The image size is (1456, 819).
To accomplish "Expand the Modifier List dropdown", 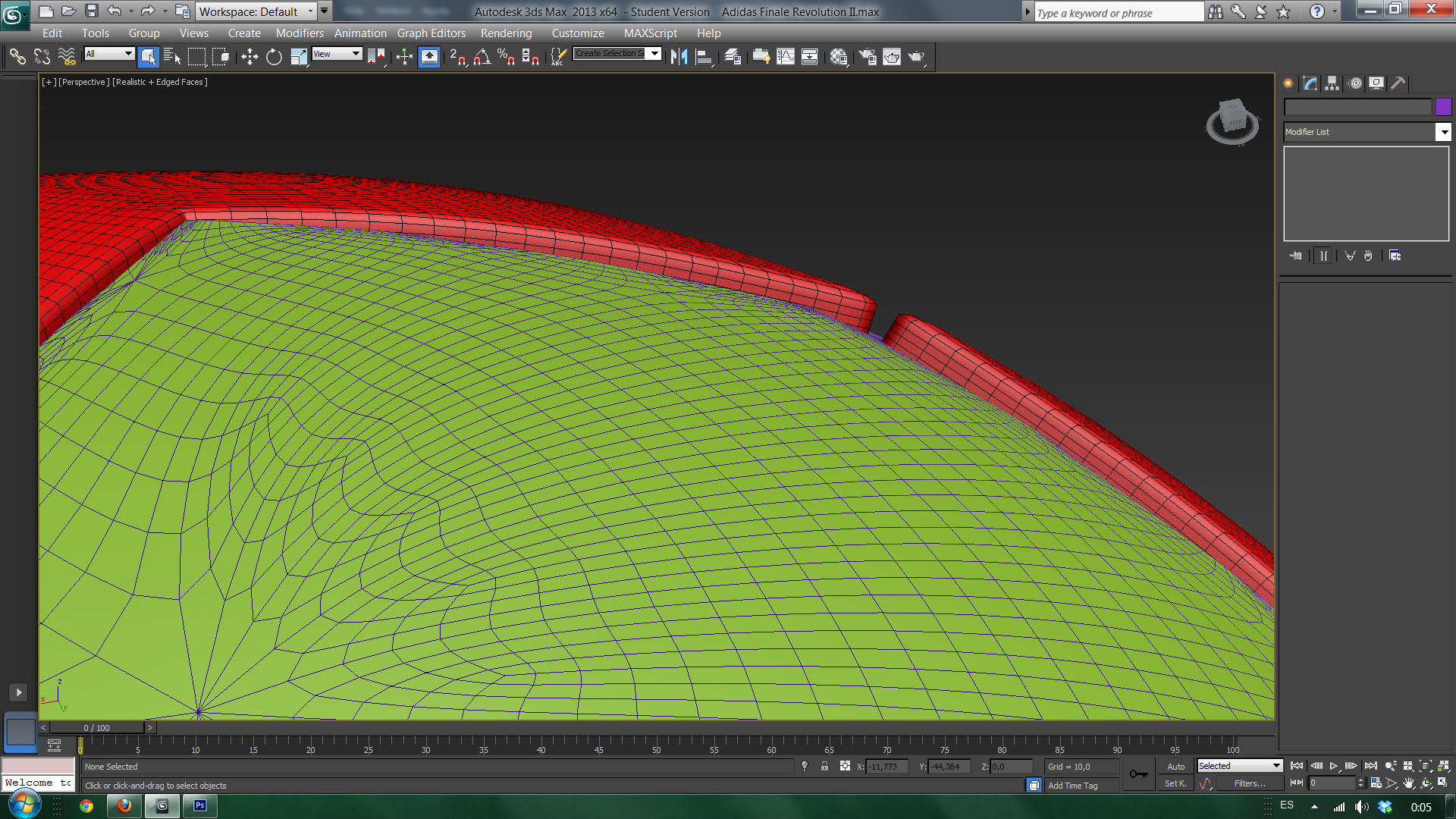I will 1443,132.
